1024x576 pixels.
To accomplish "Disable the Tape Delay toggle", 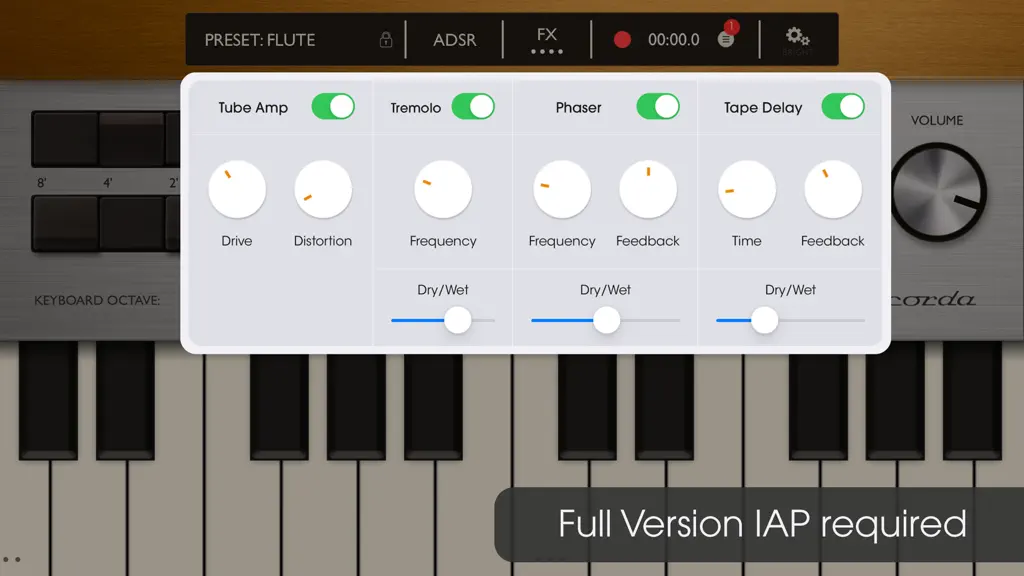I will point(843,106).
